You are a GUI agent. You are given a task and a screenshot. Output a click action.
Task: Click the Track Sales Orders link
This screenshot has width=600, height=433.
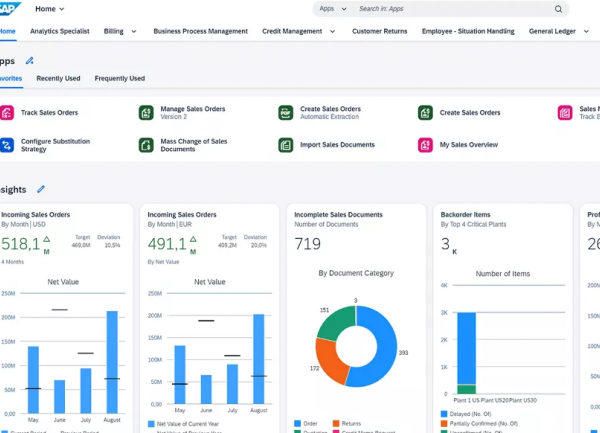tap(49, 112)
